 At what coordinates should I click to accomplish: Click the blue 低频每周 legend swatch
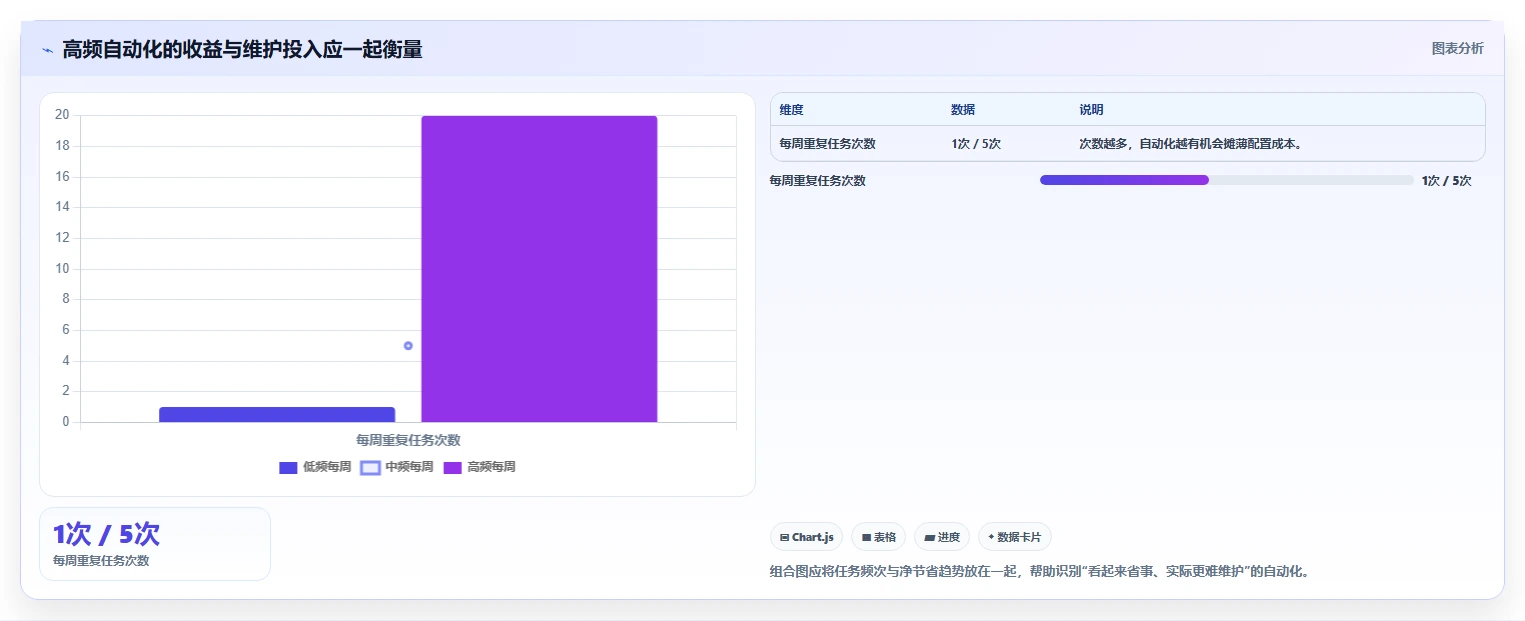click(x=288, y=467)
